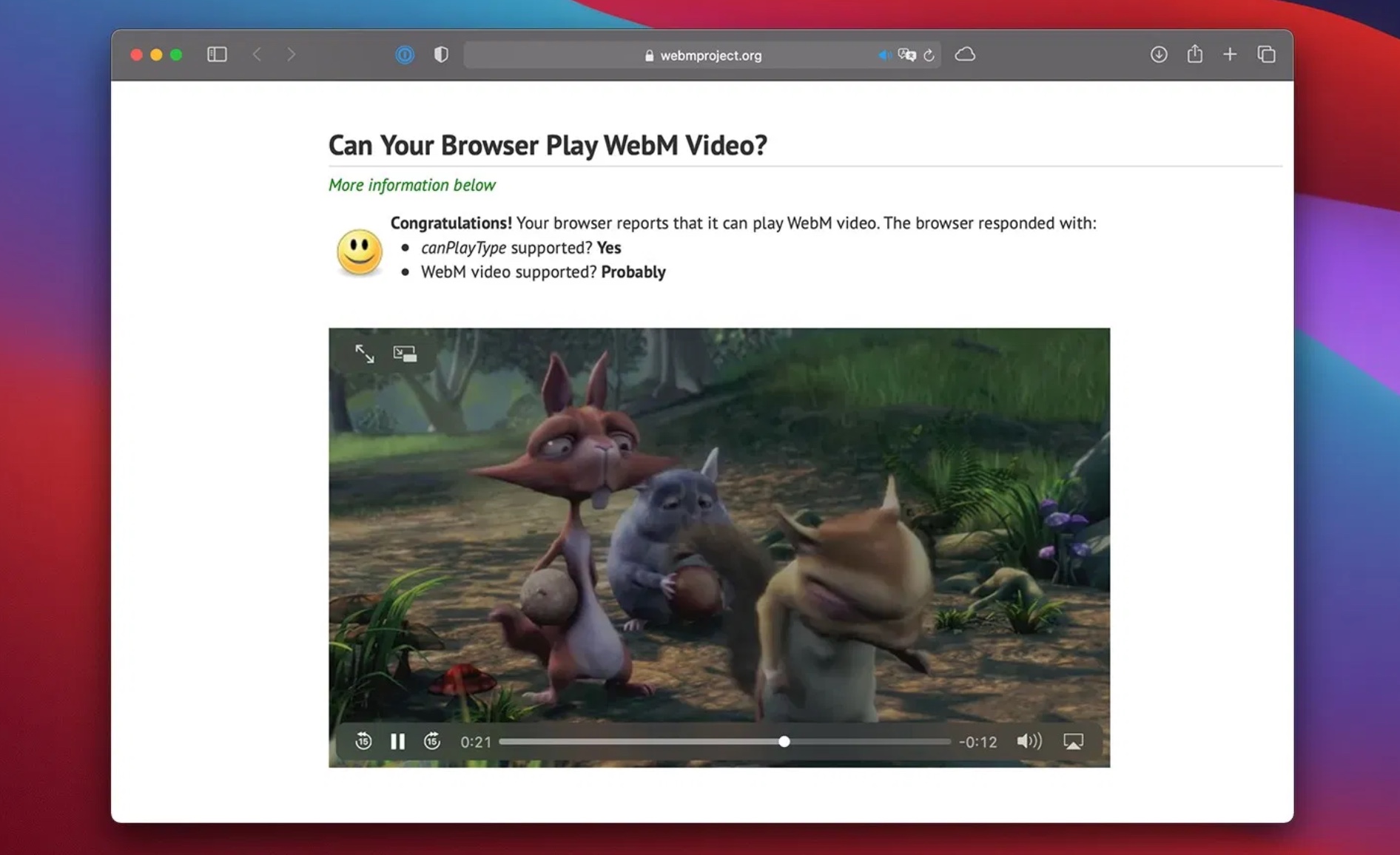The width and height of the screenshot is (1400, 855).
Task: Open the Privacy Report shield icon
Action: 441,55
